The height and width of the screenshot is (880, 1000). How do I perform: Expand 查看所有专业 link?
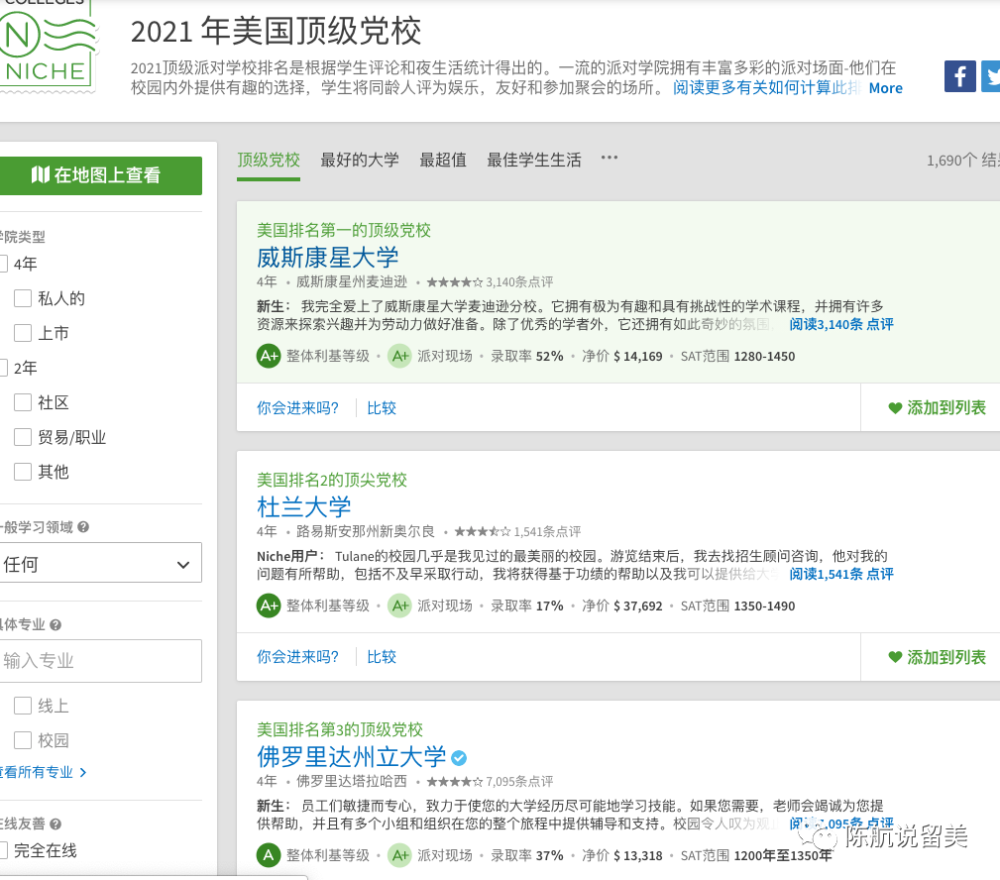point(43,772)
